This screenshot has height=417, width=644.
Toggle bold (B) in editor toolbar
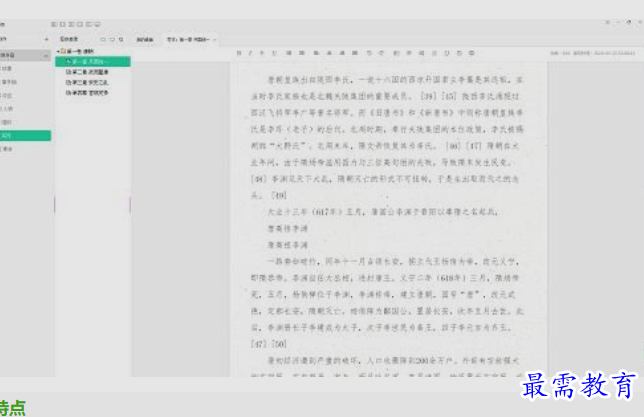tap(239, 53)
